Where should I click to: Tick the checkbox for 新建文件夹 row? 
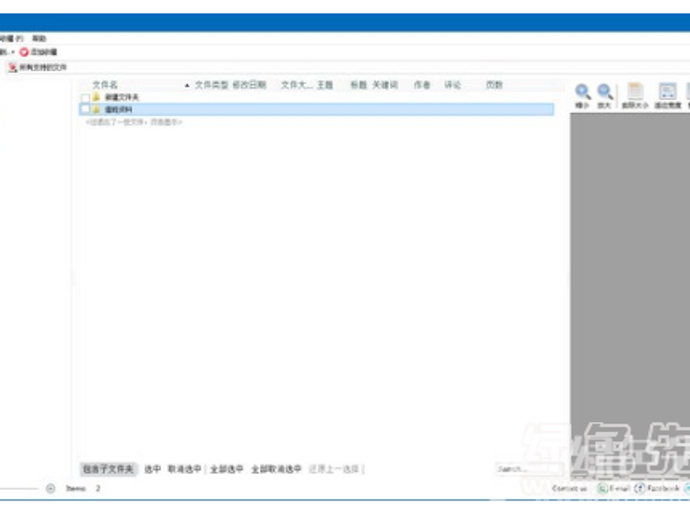click(85, 97)
